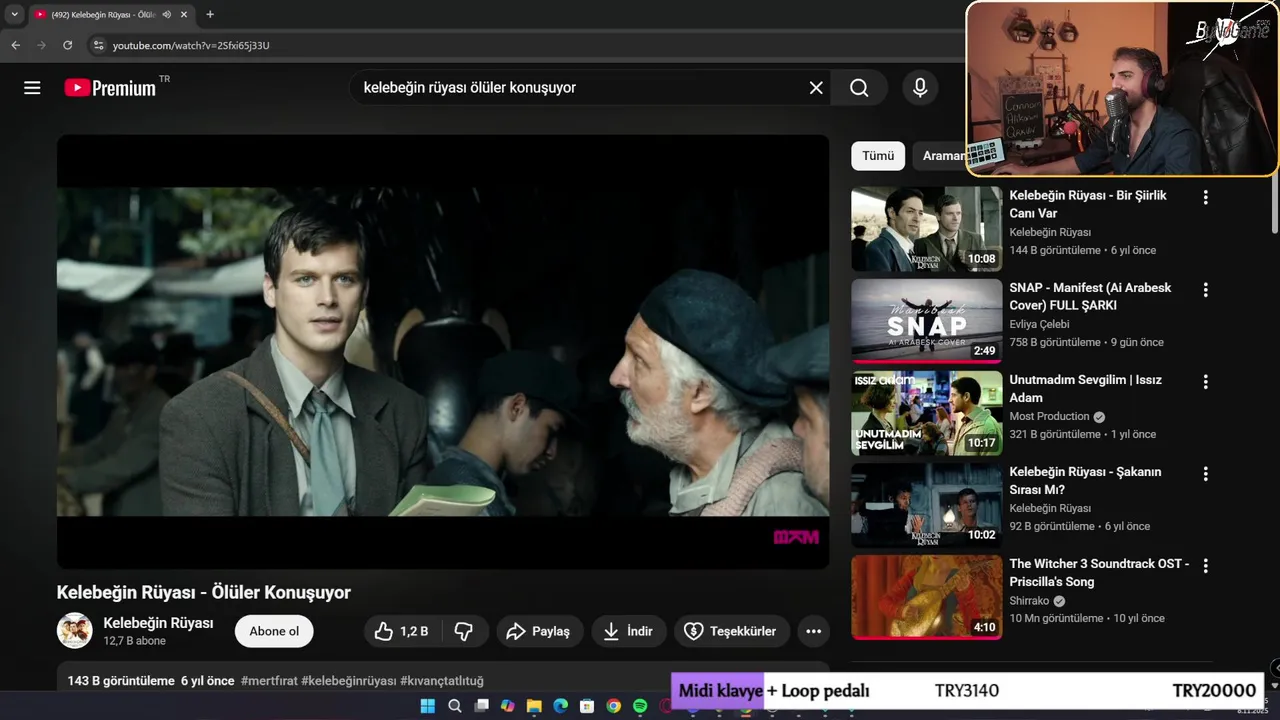The image size is (1280, 720).
Task: Open Windows taskbar search
Action: click(454, 706)
